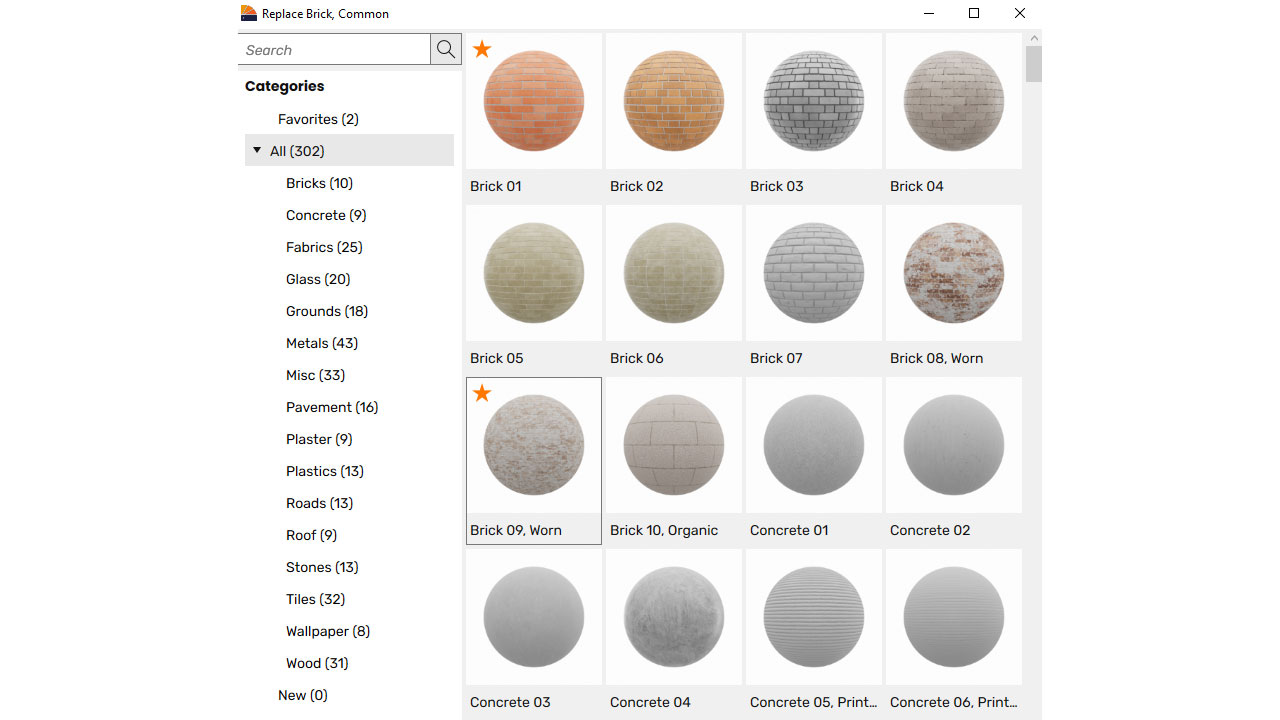Select the Brick 06 material thumbnail
Screen dimensions: 1280x720
(x=674, y=273)
